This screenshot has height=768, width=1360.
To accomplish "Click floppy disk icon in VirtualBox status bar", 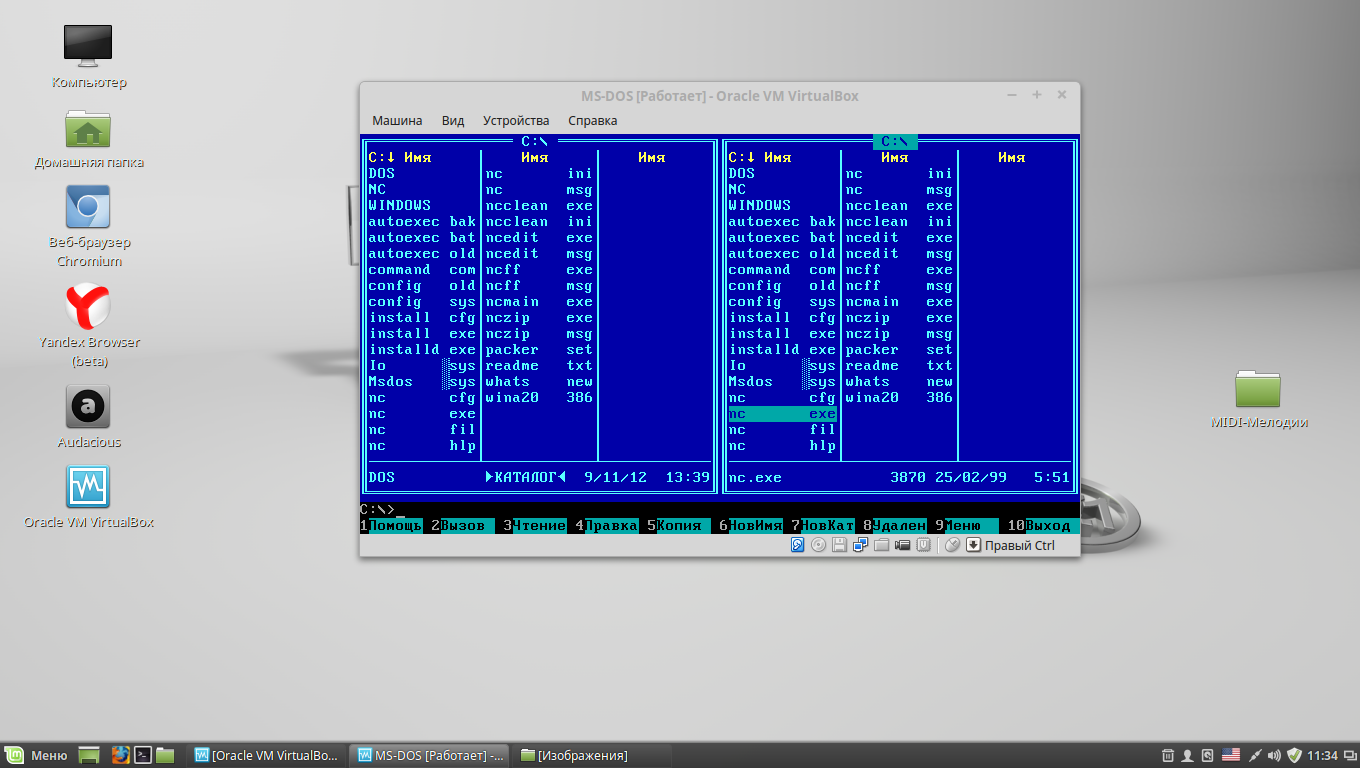I will click(x=839, y=545).
